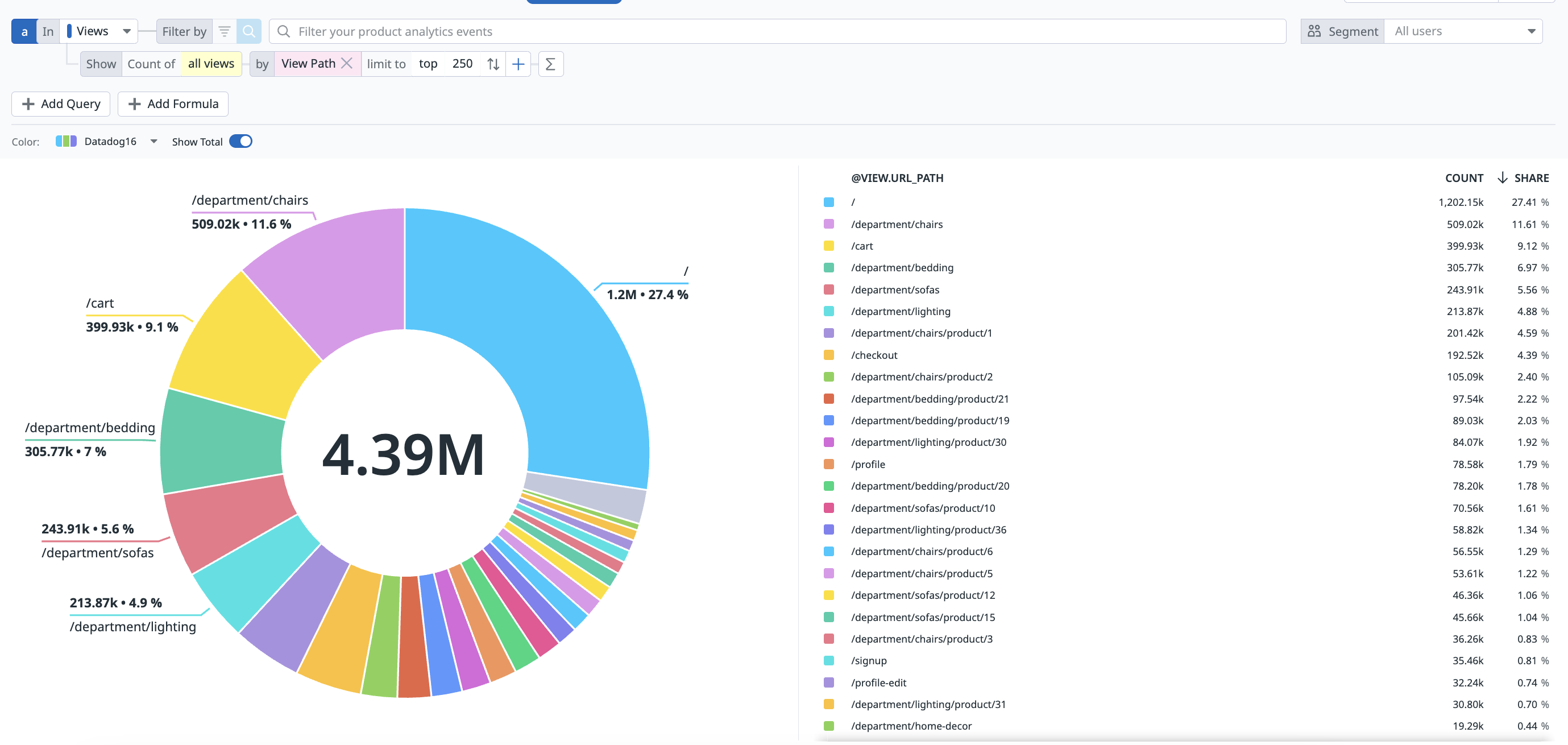The height and width of the screenshot is (745, 1568).
Task: Click the /department/sofas/product/10 row
Action: tap(1185, 508)
